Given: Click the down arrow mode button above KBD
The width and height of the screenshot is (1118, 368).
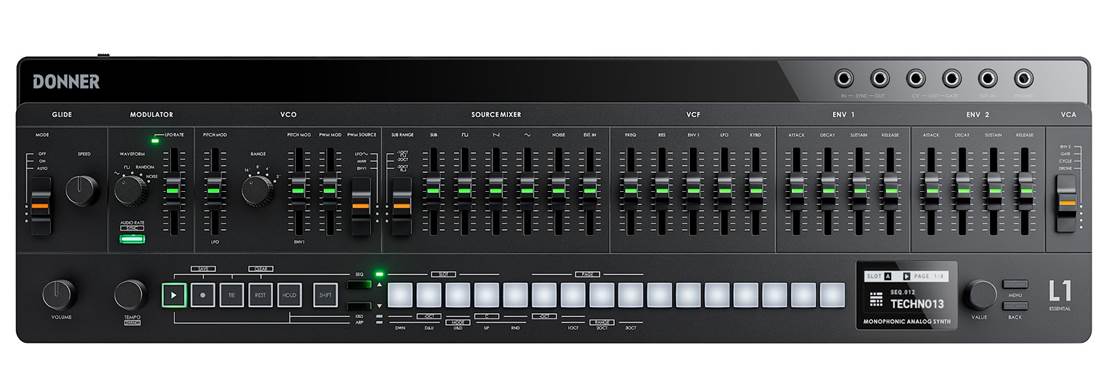Looking at the screenshot, I should pyautogui.click(x=359, y=307).
